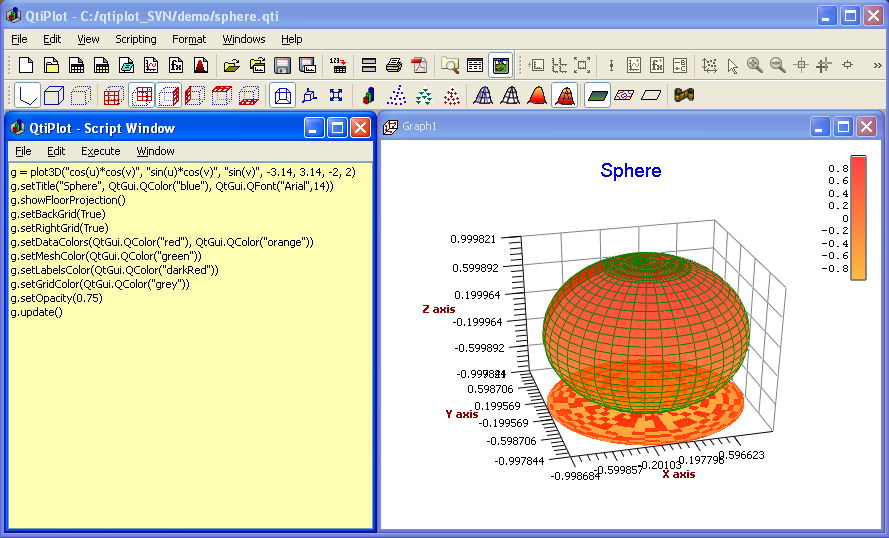Click the New Function Plot (fx) icon
This screenshot has width=889, height=538.
click(176, 66)
